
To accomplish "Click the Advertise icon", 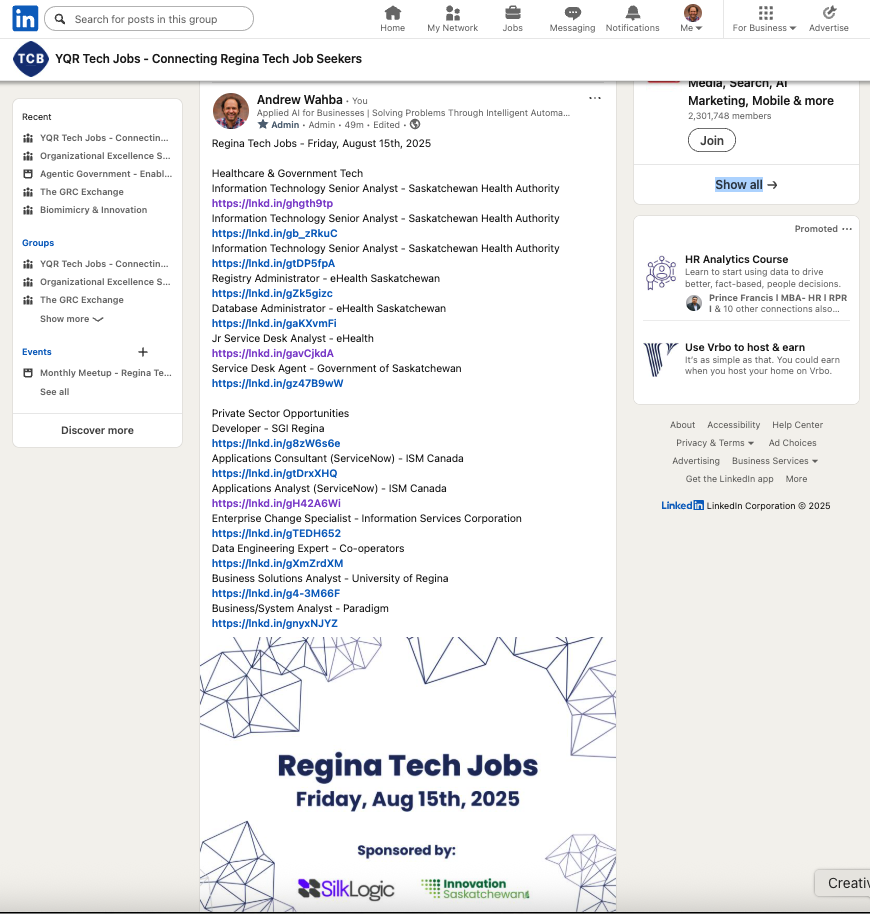I will 828,13.
